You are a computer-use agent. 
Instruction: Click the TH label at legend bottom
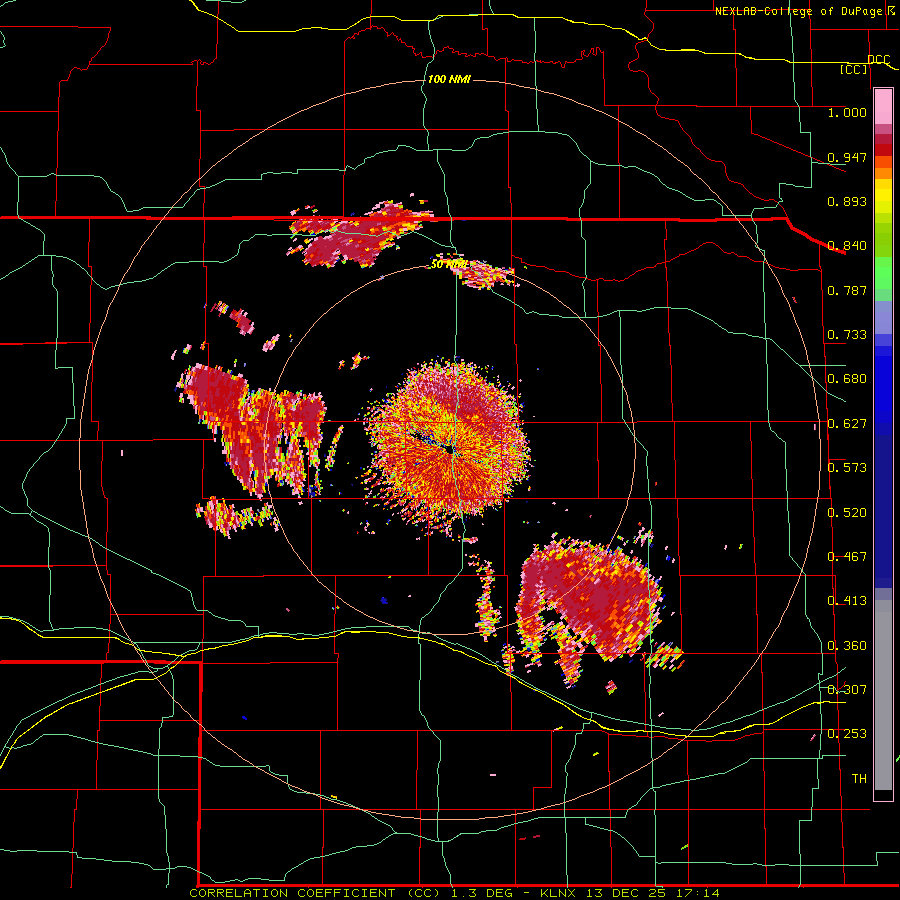tap(859, 779)
